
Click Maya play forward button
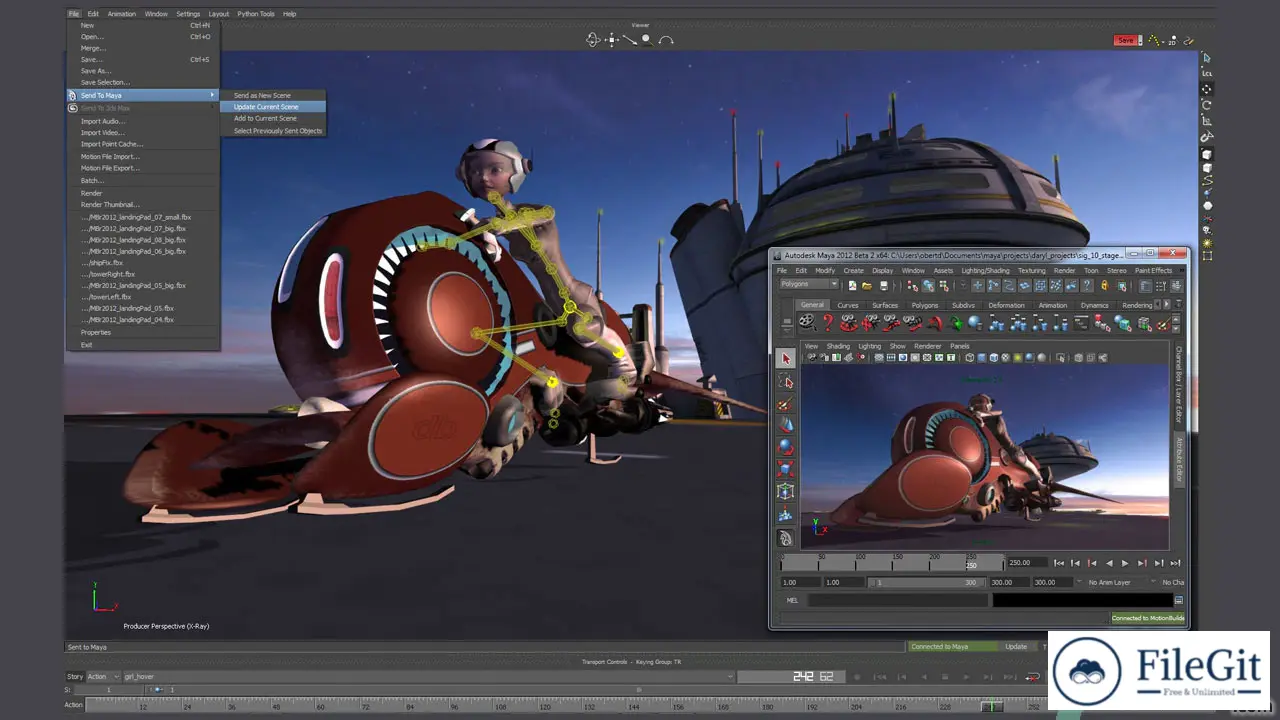(1125, 563)
